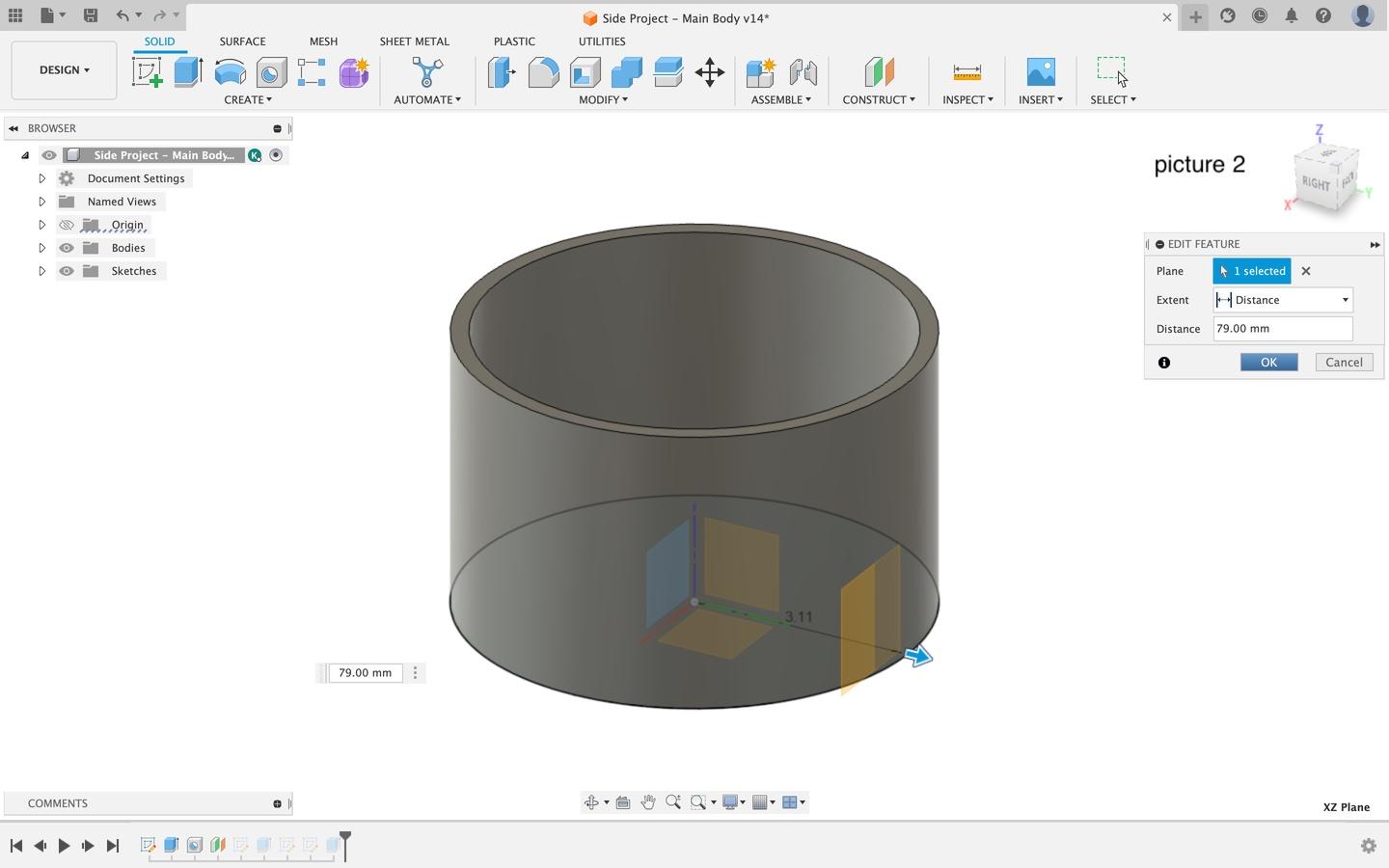Select the Fillet tool icon
Image resolution: width=1389 pixels, height=868 pixels.
click(543, 72)
